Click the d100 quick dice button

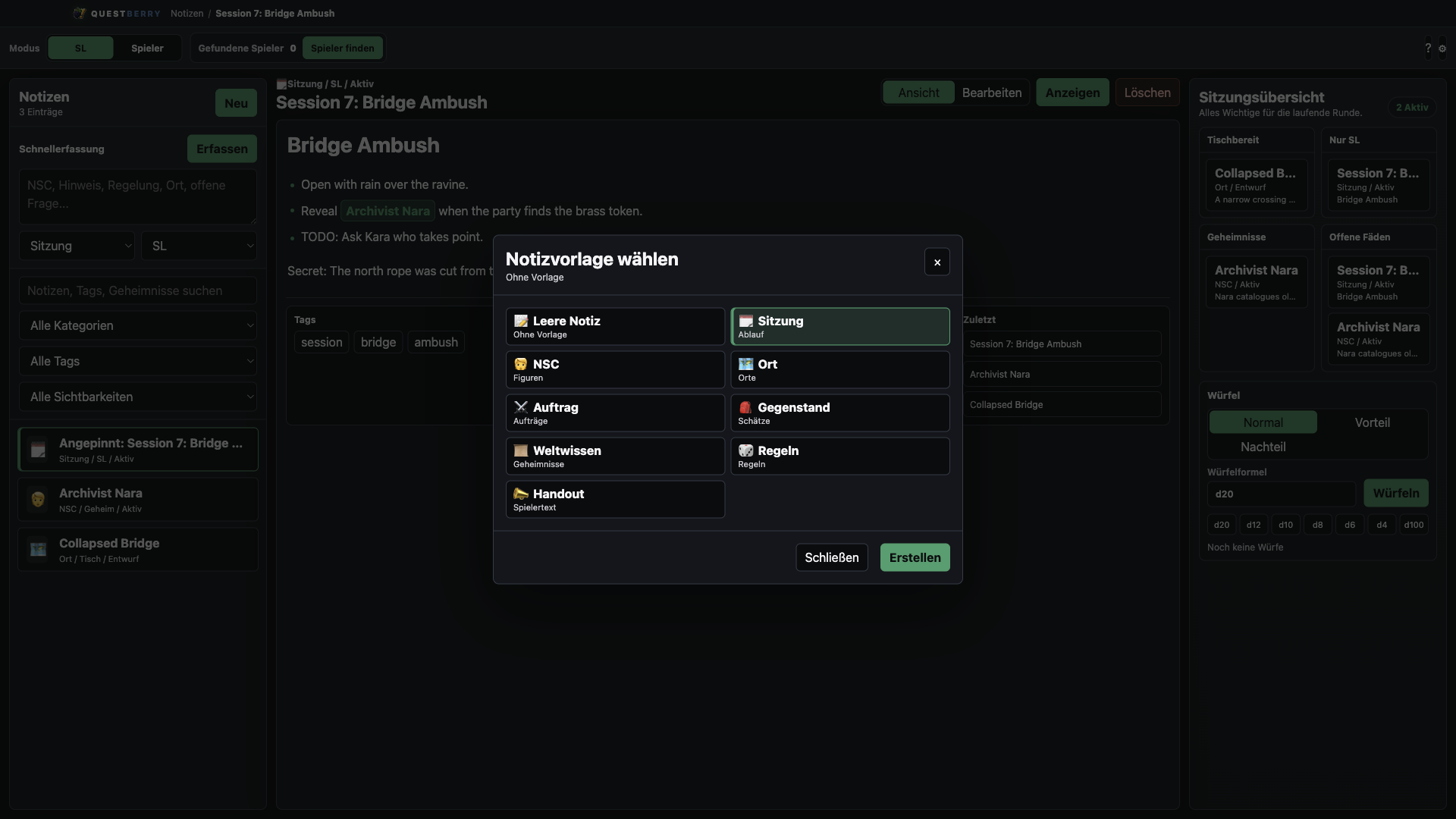(x=1413, y=525)
